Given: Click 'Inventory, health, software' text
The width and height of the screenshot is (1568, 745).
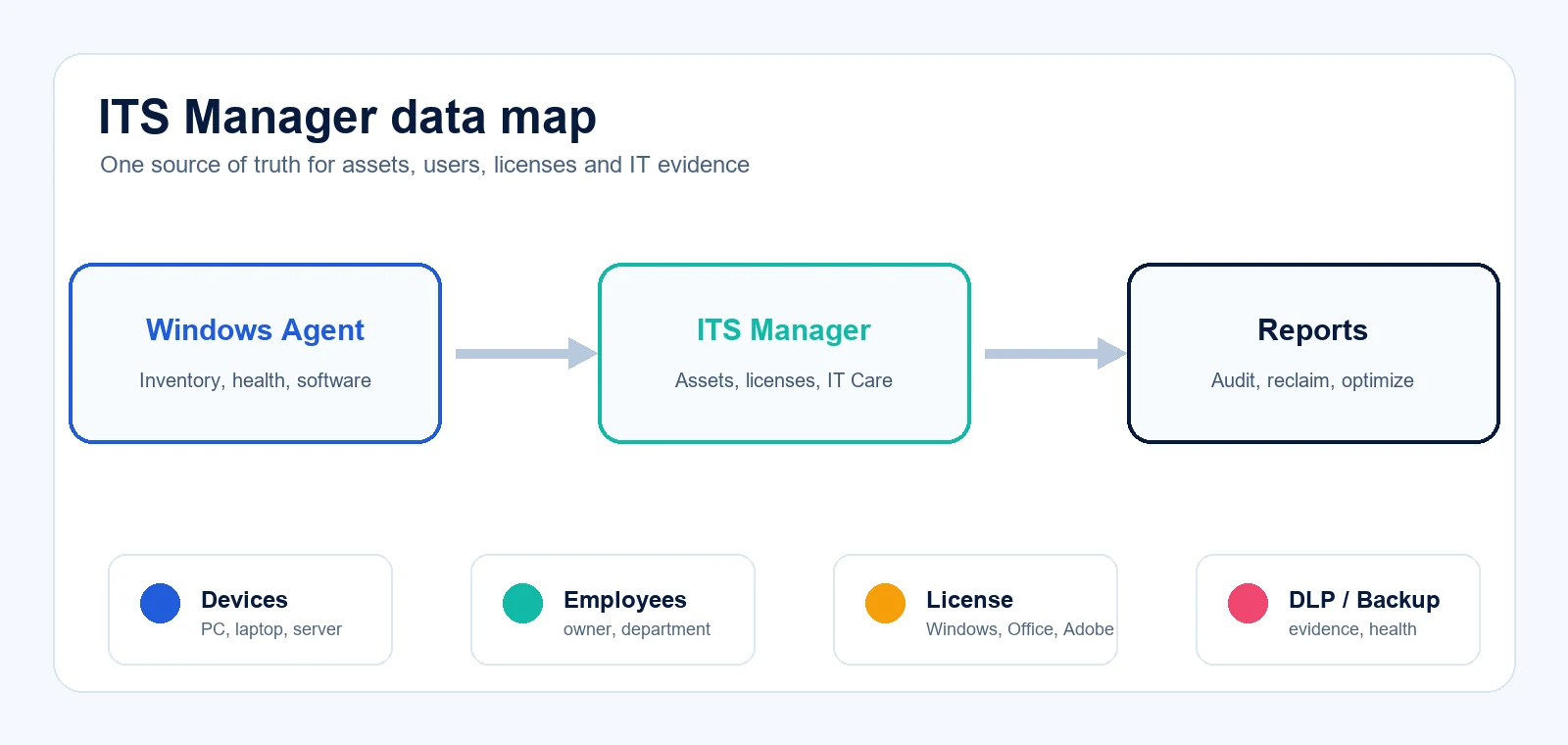Looking at the screenshot, I should click(255, 380).
